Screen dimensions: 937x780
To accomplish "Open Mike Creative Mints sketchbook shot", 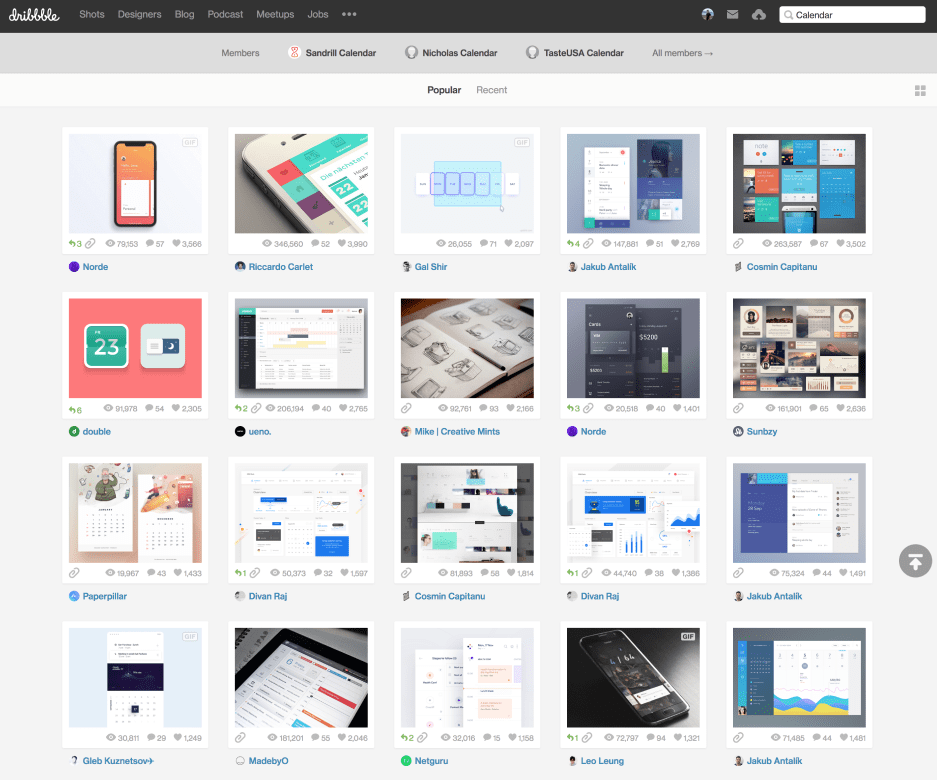I will [467, 348].
